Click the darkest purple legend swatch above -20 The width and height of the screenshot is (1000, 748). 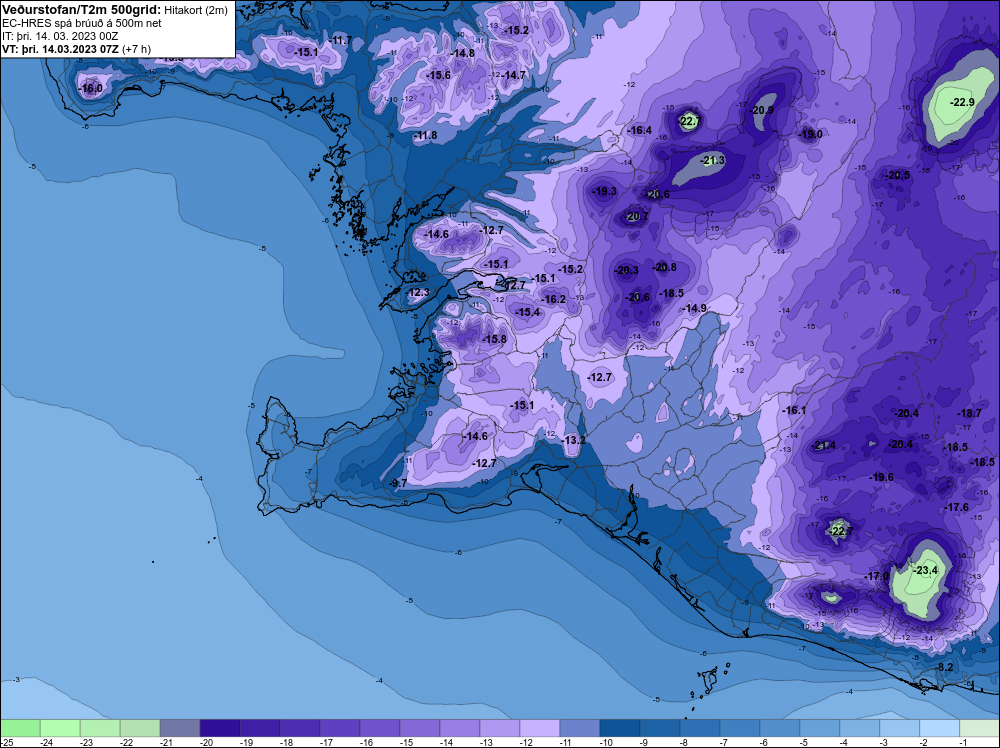pos(220,728)
